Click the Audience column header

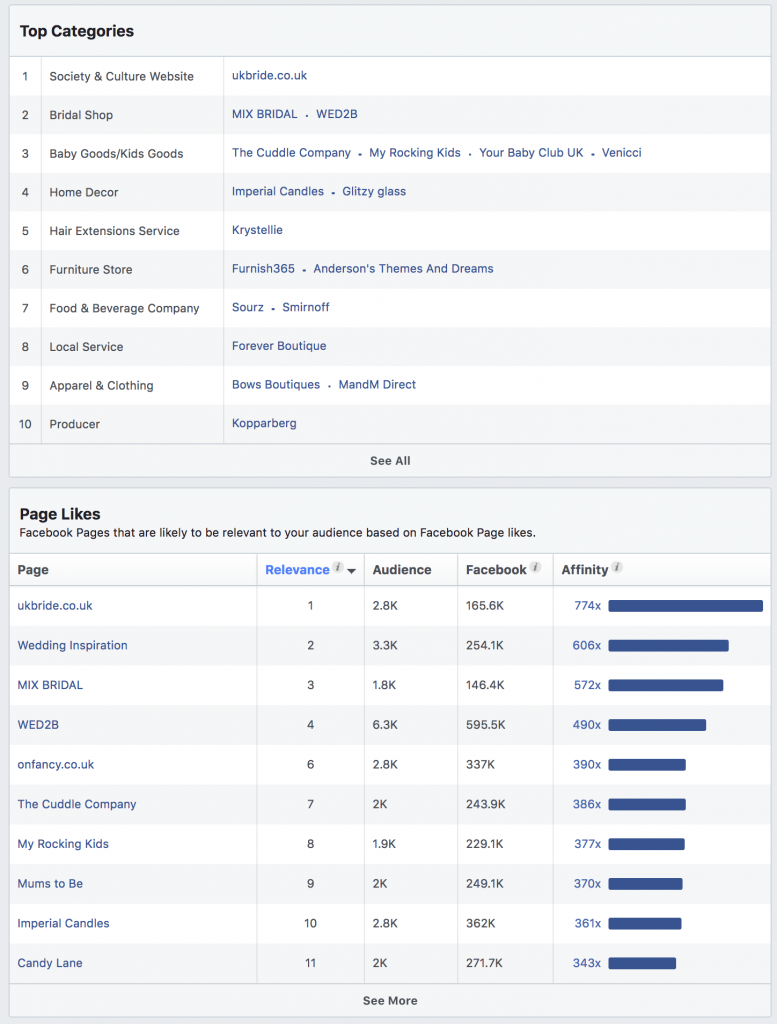[x=402, y=570]
